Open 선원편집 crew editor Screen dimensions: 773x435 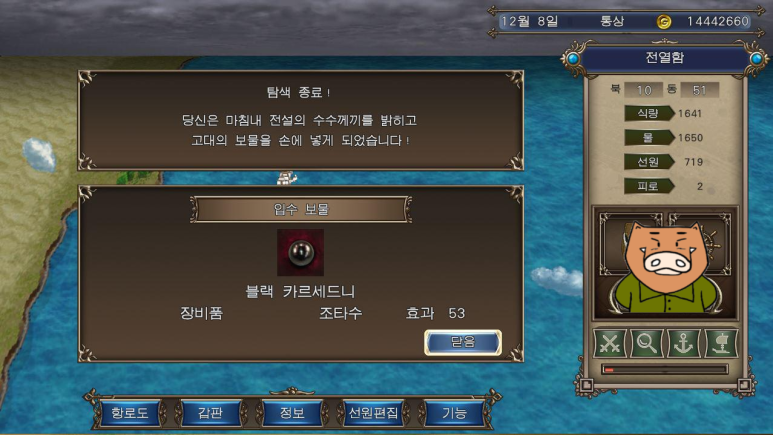373,413
